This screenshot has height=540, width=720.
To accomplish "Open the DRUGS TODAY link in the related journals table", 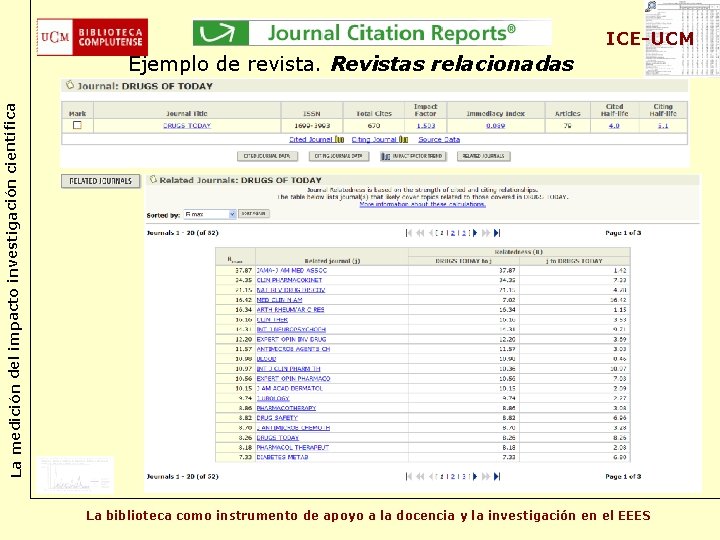I will click(x=277, y=438).
